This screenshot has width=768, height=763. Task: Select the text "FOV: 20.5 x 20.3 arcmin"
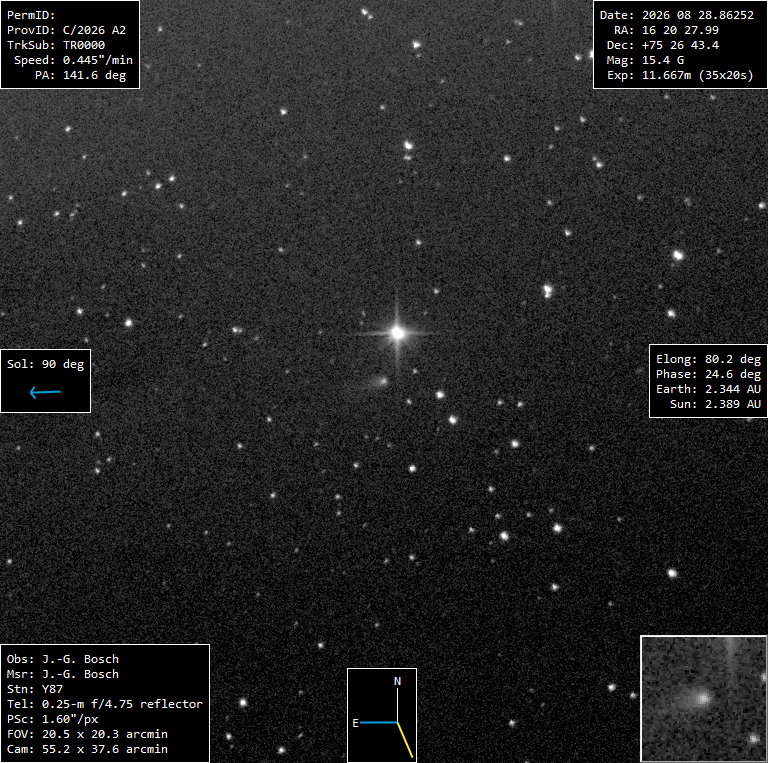point(87,734)
